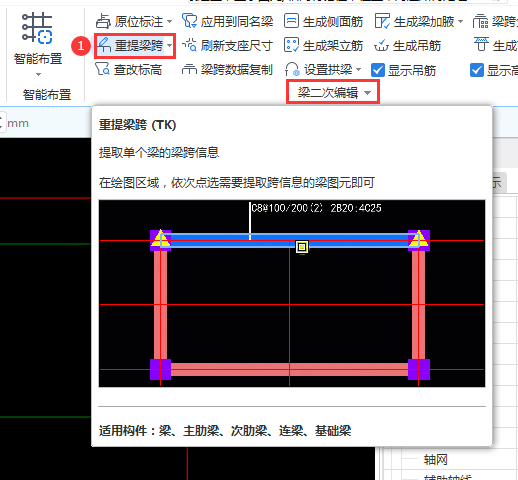
Task: Expand the 重提梁跨 dropdown arrow
Action: click(x=169, y=45)
